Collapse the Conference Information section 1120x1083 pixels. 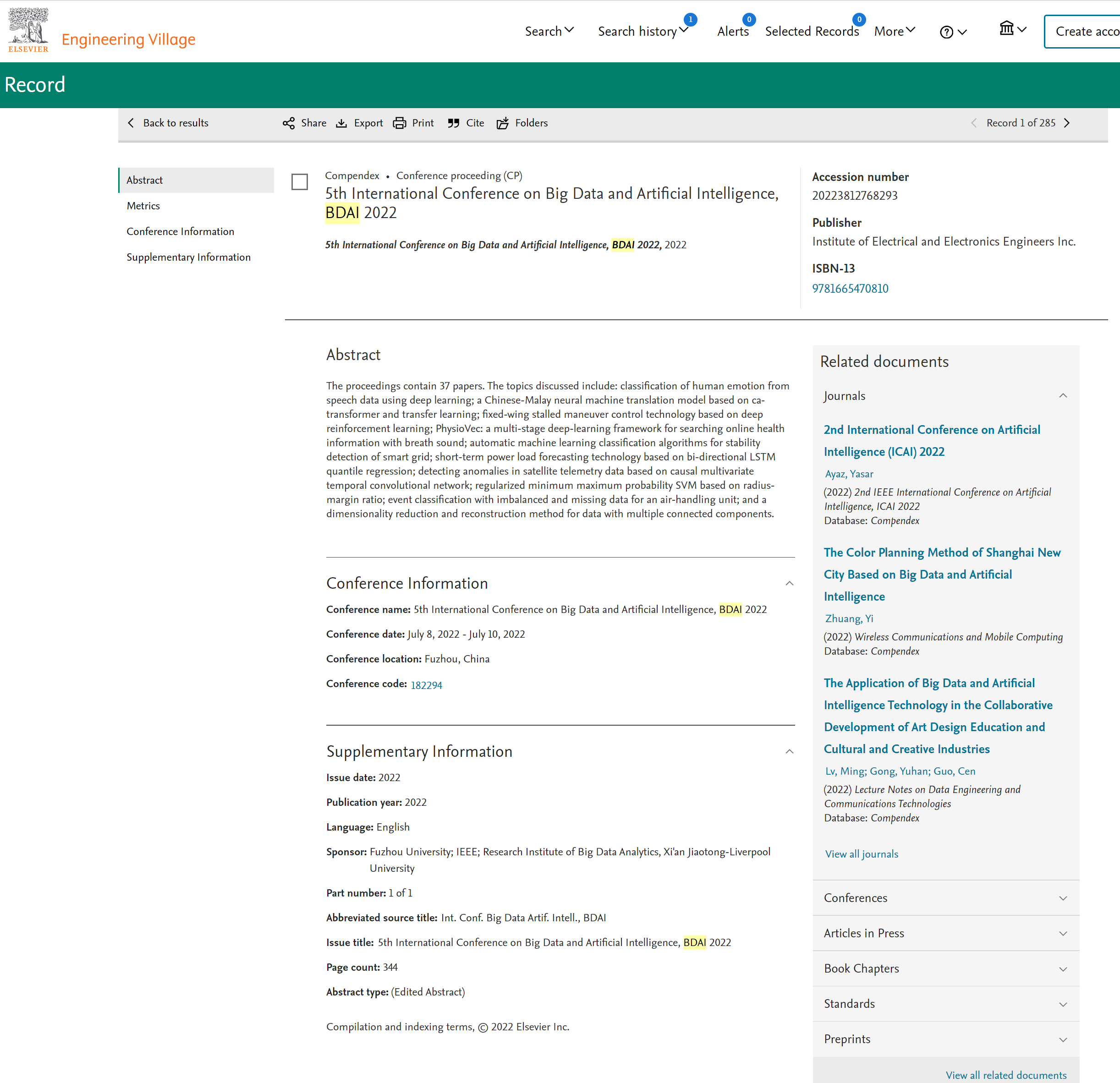789,583
